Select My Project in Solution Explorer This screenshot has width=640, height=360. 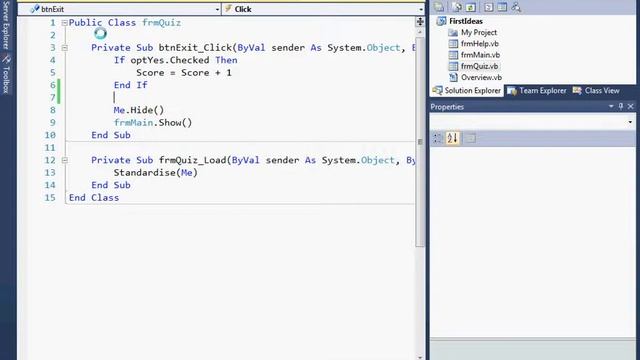[479, 32]
